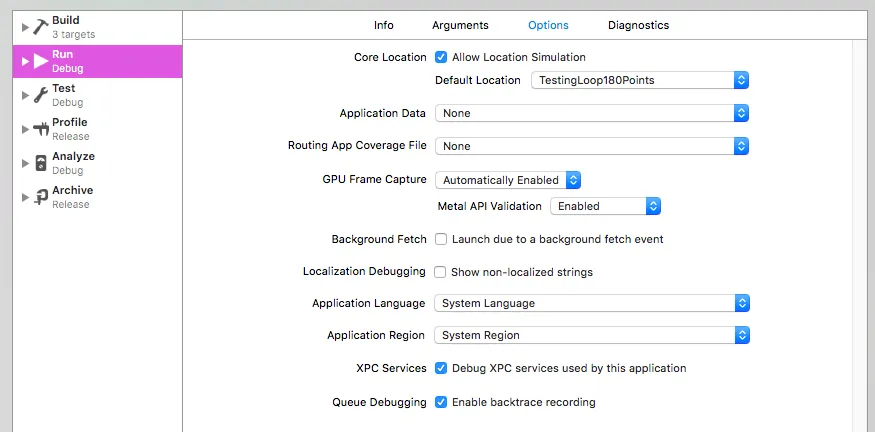
Task: Click the Archive icon in sidebar
Action: click(x=41, y=197)
